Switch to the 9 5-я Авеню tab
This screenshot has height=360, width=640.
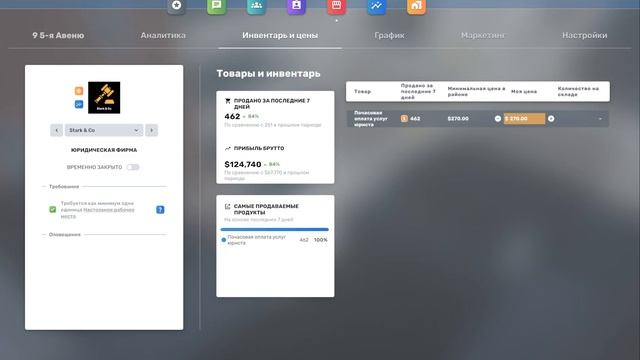click(x=58, y=36)
